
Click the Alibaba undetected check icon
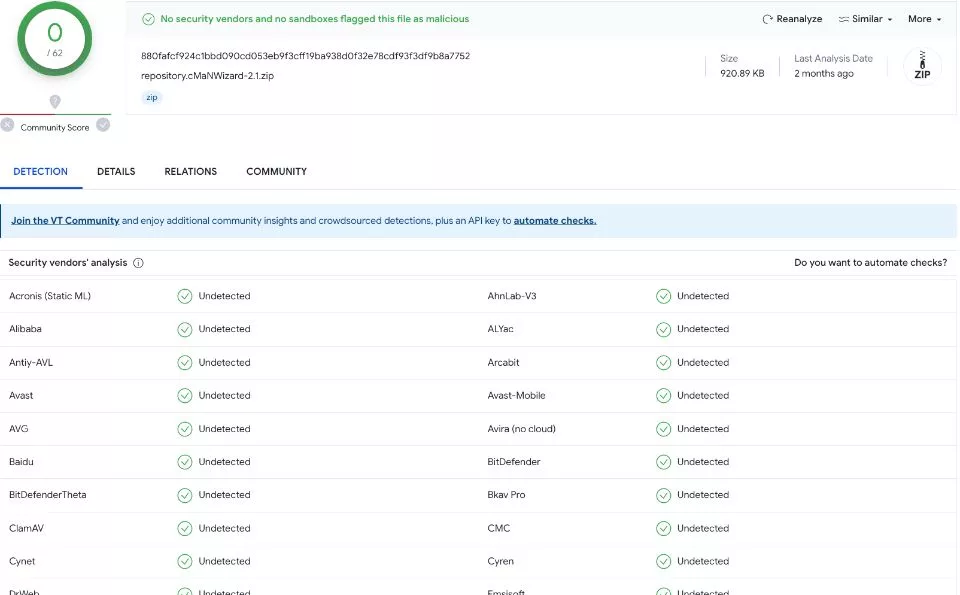coord(185,329)
